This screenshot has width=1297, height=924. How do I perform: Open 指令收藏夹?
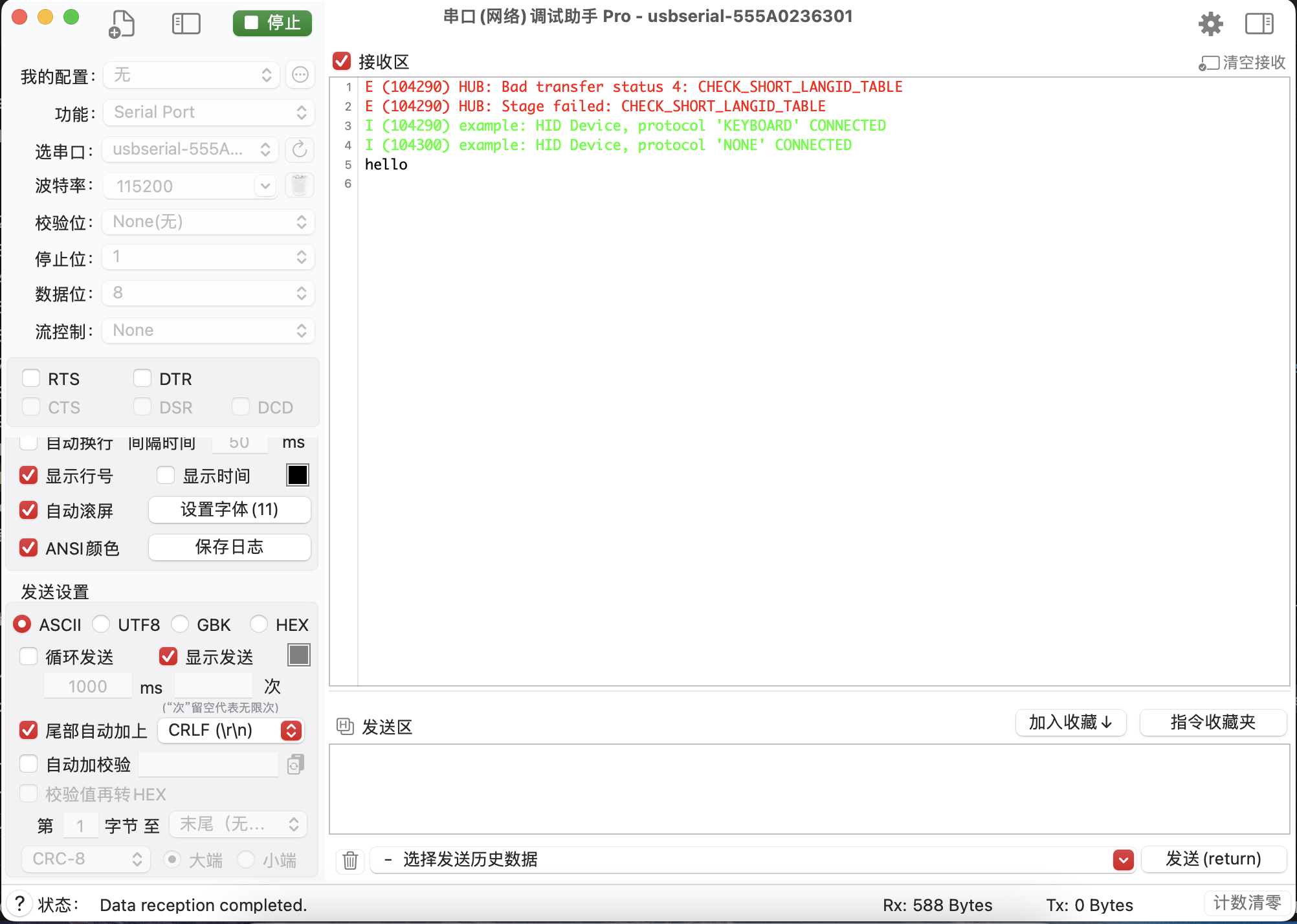tap(1213, 722)
